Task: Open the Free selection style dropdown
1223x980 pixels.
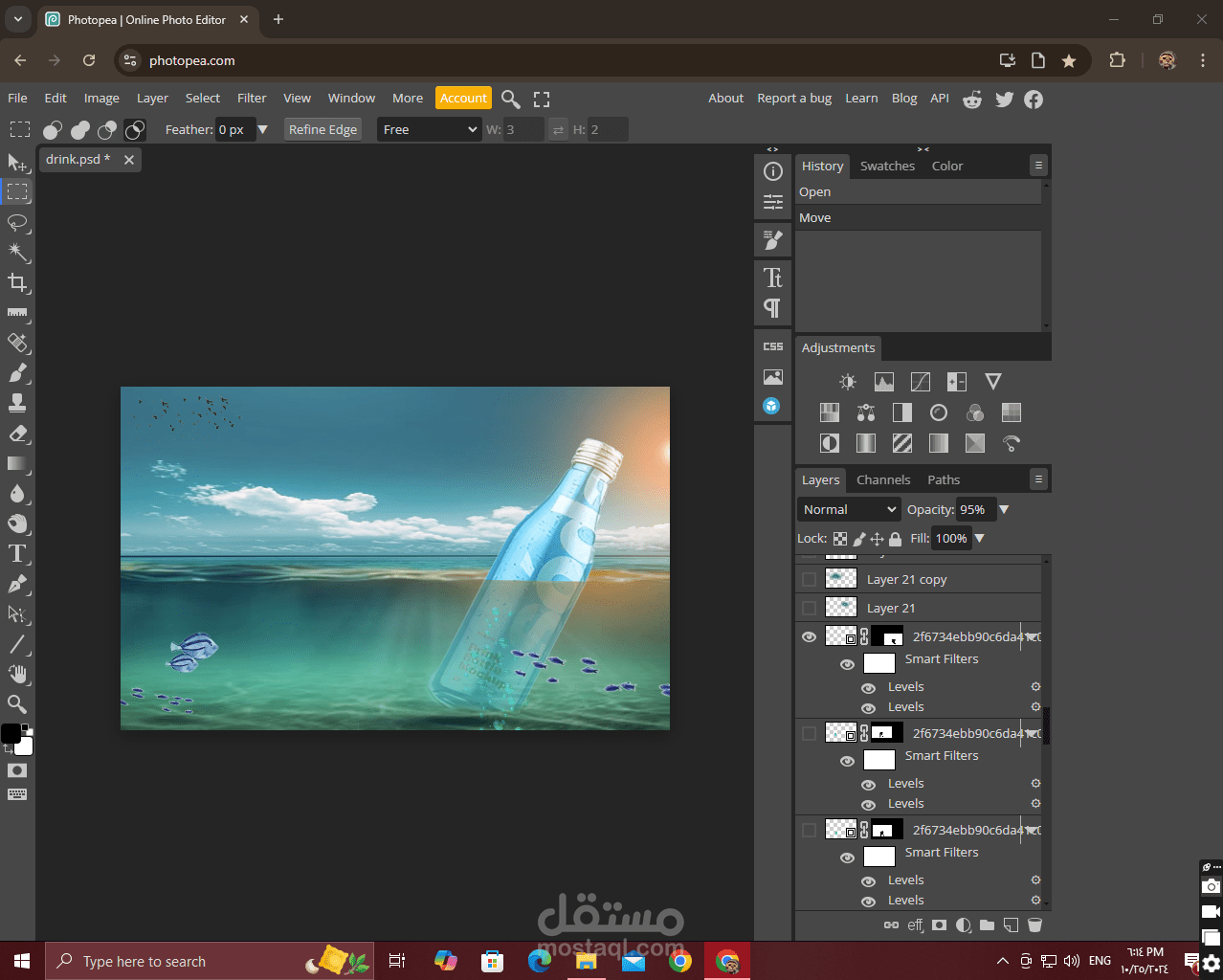Action: pyautogui.click(x=429, y=130)
